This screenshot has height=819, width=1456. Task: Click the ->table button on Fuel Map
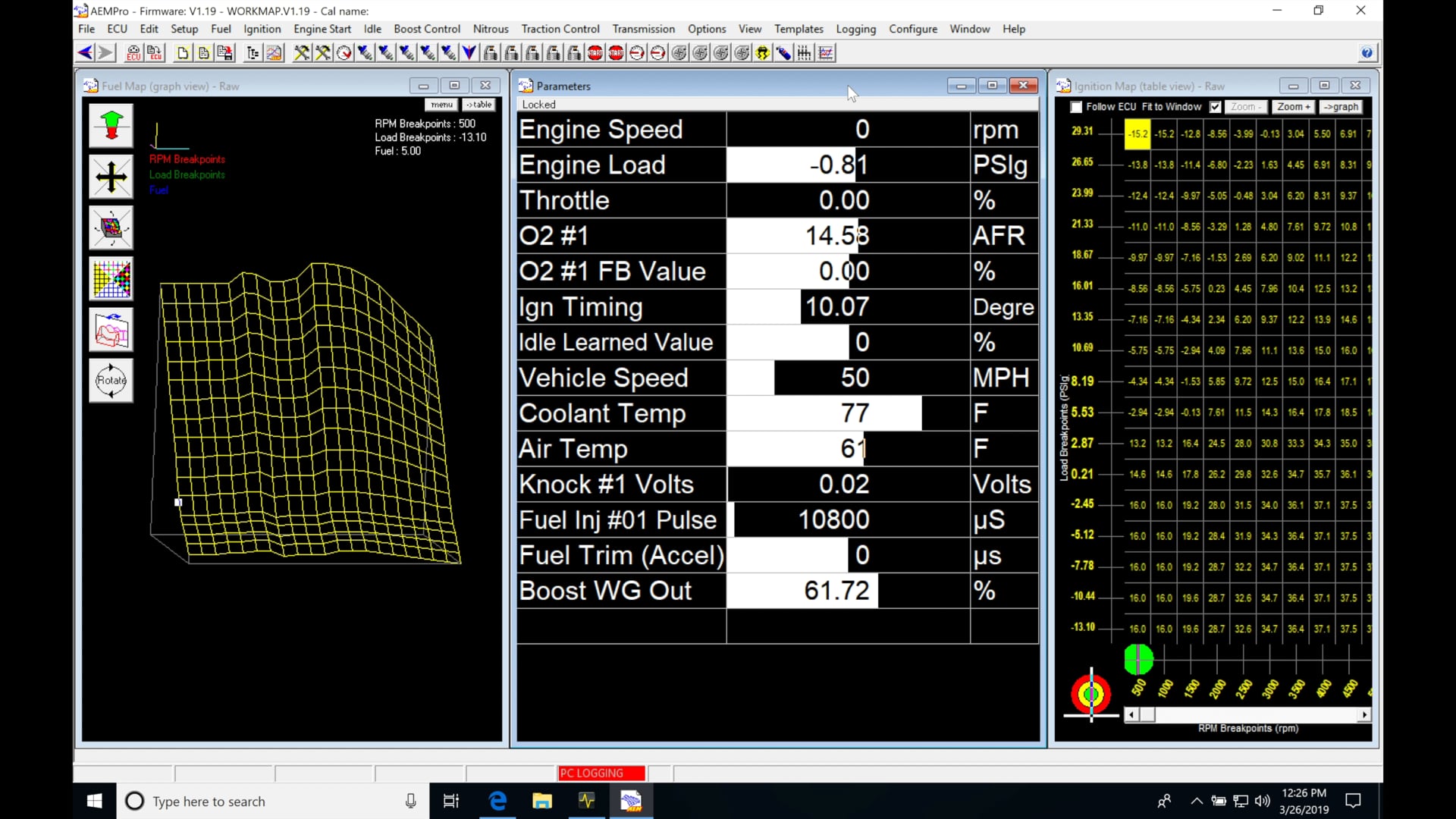tap(478, 105)
